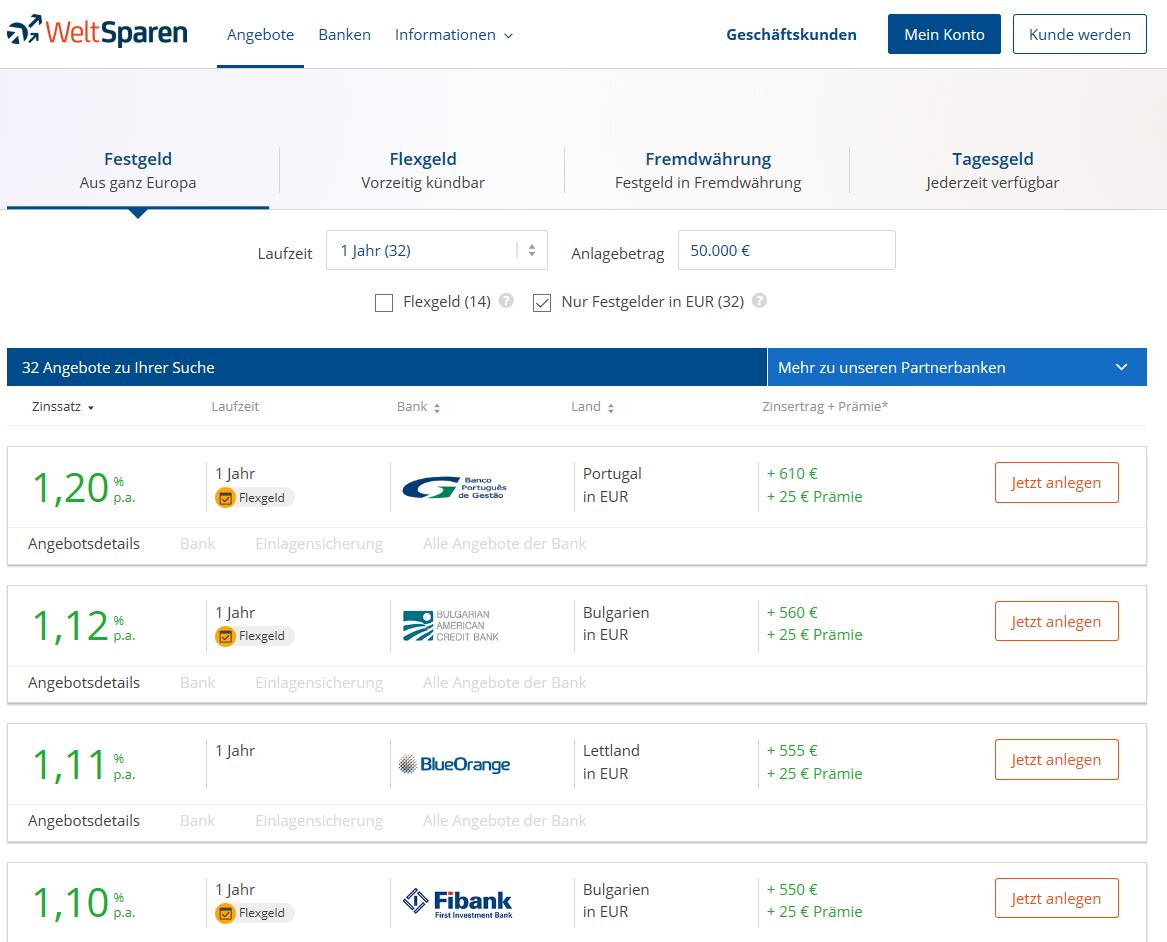Switch to the Festgeld tab
Screen dimensions: 1167x942
coord(138,170)
